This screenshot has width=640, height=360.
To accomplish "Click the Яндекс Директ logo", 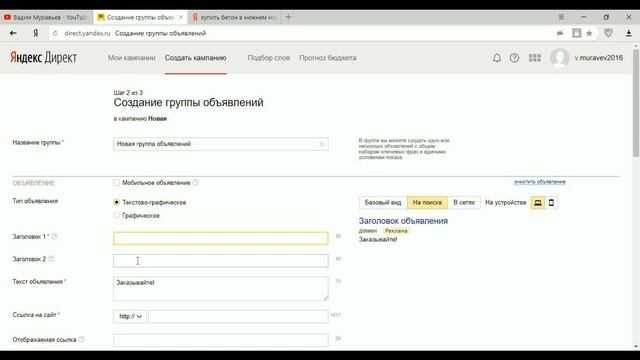I will coord(44,58).
